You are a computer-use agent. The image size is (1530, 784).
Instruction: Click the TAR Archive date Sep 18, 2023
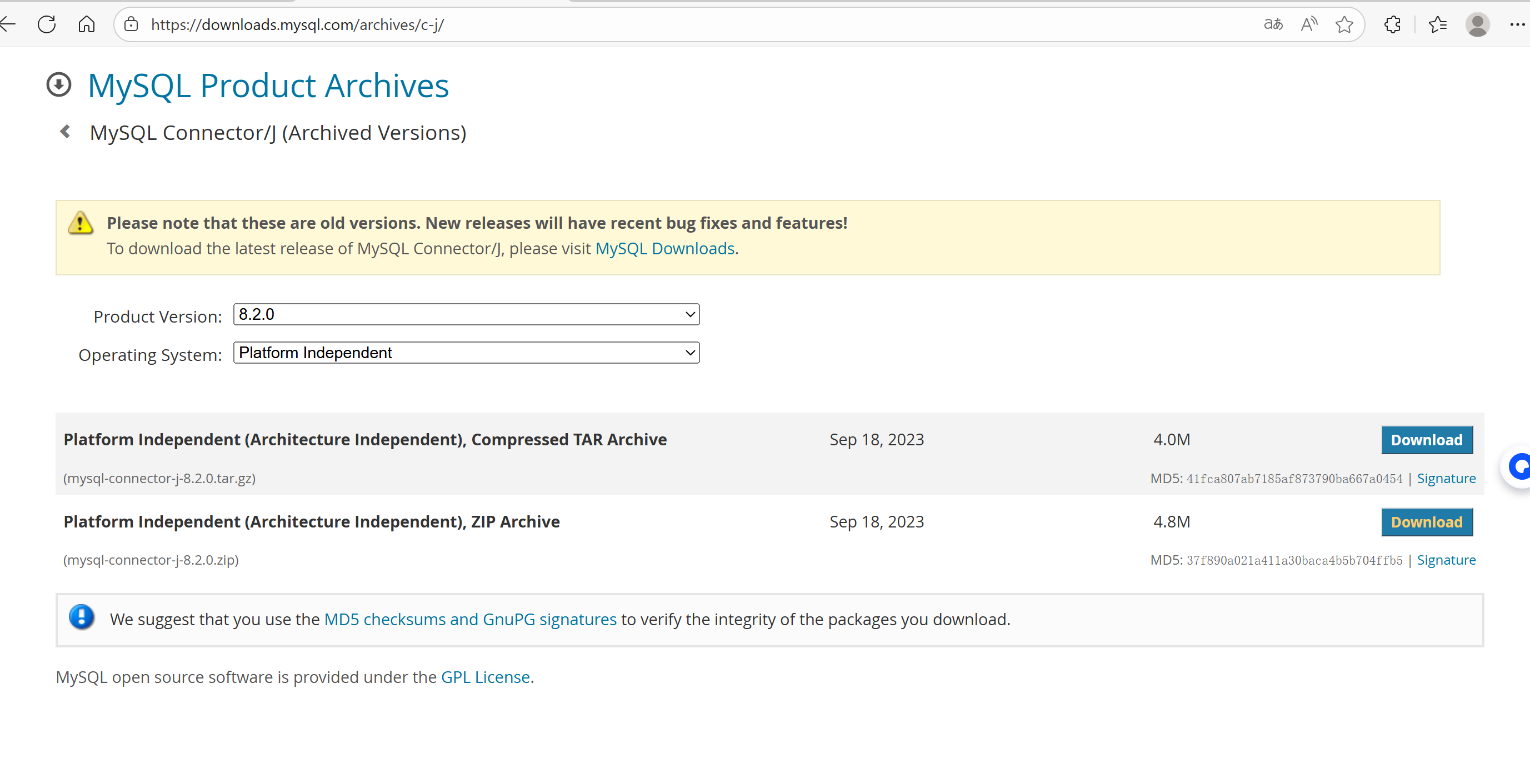click(x=877, y=440)
